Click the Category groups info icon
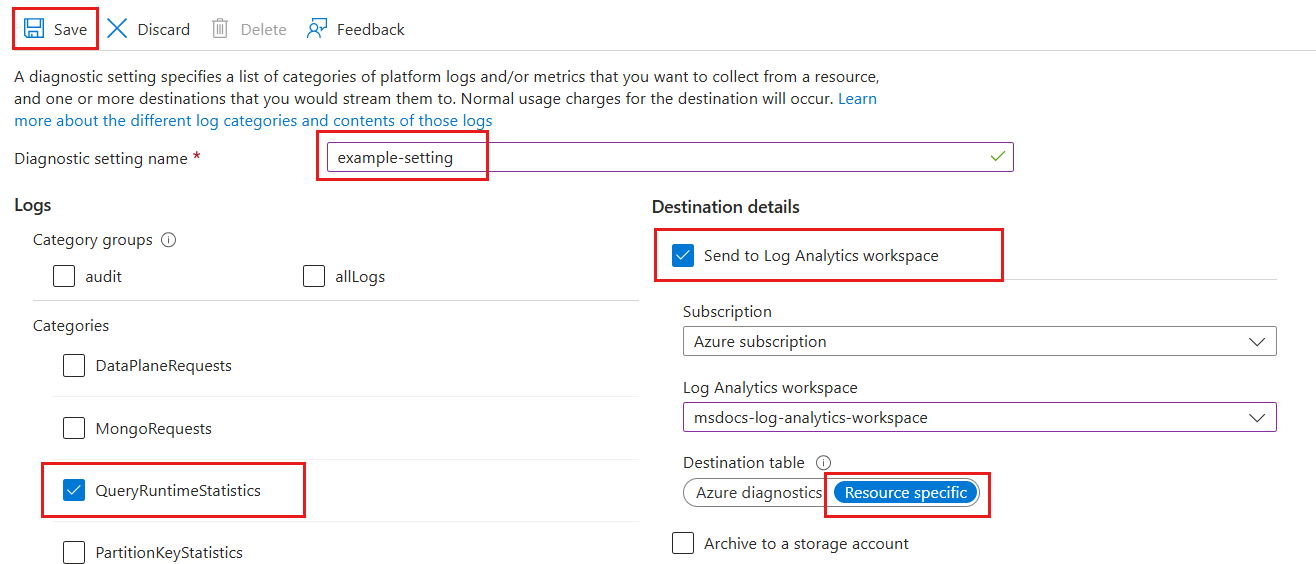The image size is (1316, 564). click(x=169, y=240)
